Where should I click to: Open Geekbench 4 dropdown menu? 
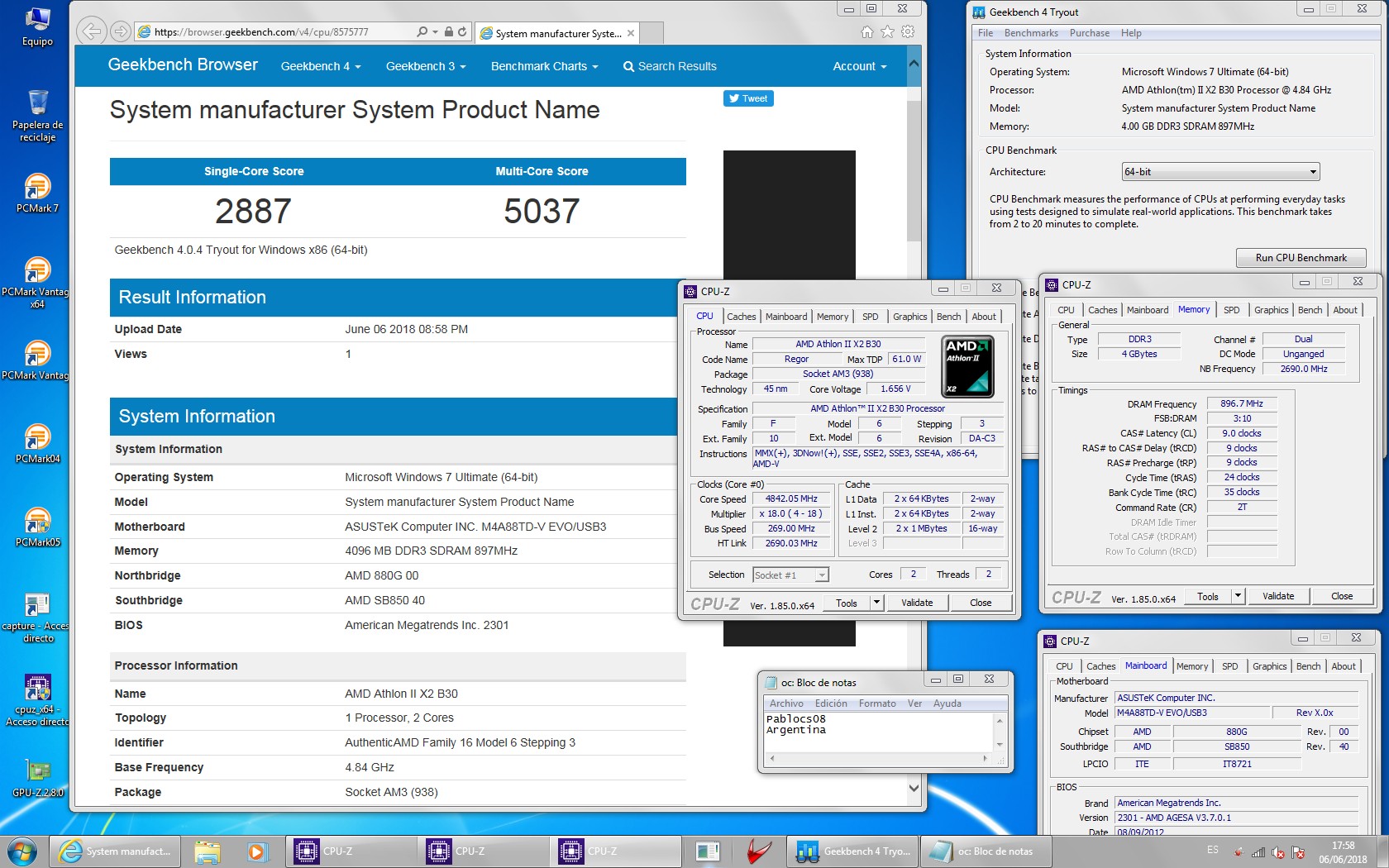pos(321,66)
